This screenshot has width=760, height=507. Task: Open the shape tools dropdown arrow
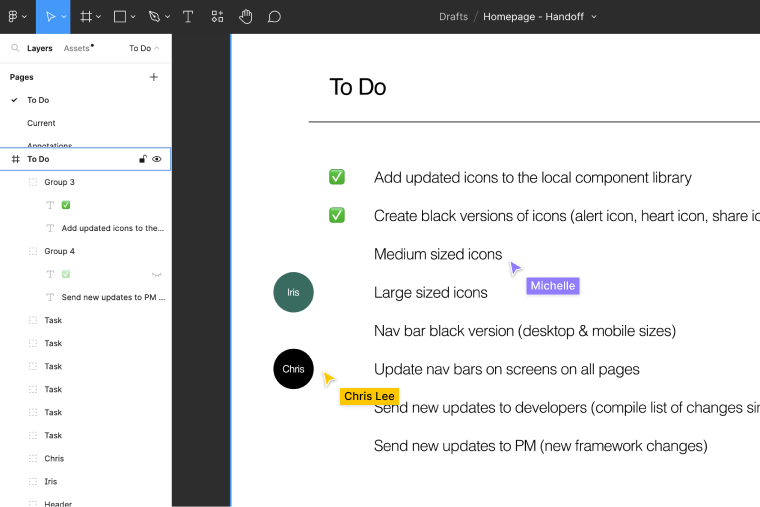133,17
